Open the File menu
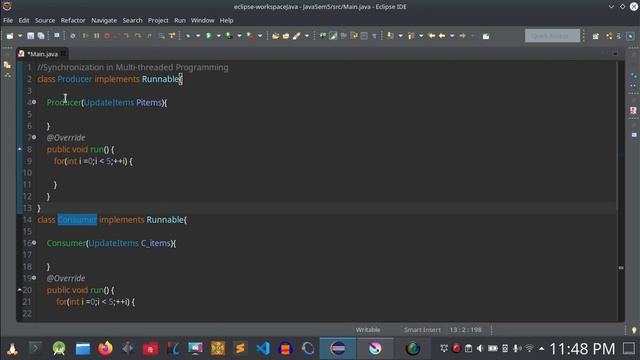Image resolution: width=640 pixels, height=360 pixels. 8,20
